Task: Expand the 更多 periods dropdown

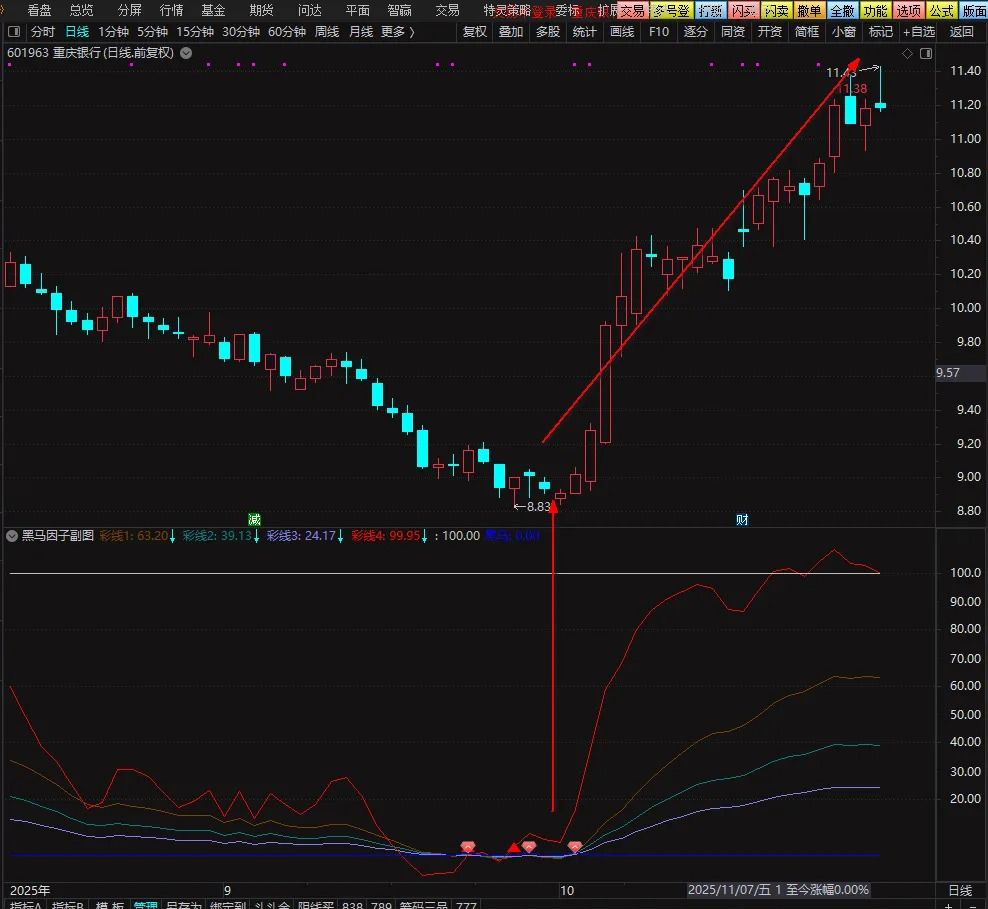Action: tap(397, 32)
